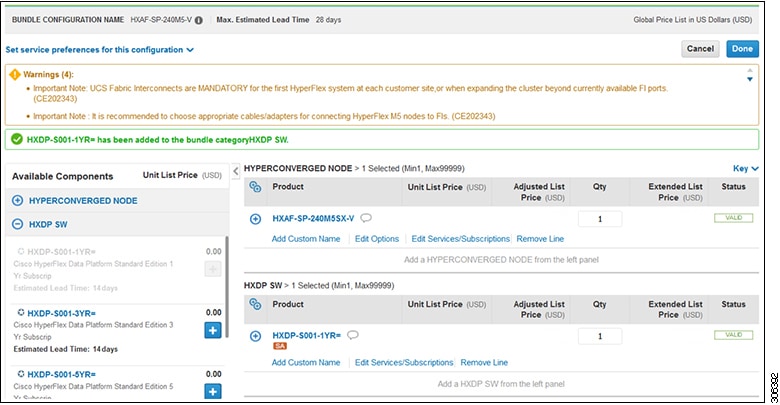This screenshot has width=780, height=405.
Task: Open HXDP-S001-5YR= component link
Action: [61, 374]
